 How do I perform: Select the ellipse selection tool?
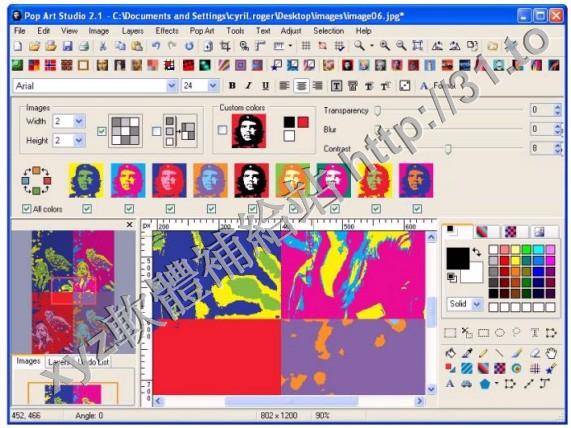(x=500, y=333)
